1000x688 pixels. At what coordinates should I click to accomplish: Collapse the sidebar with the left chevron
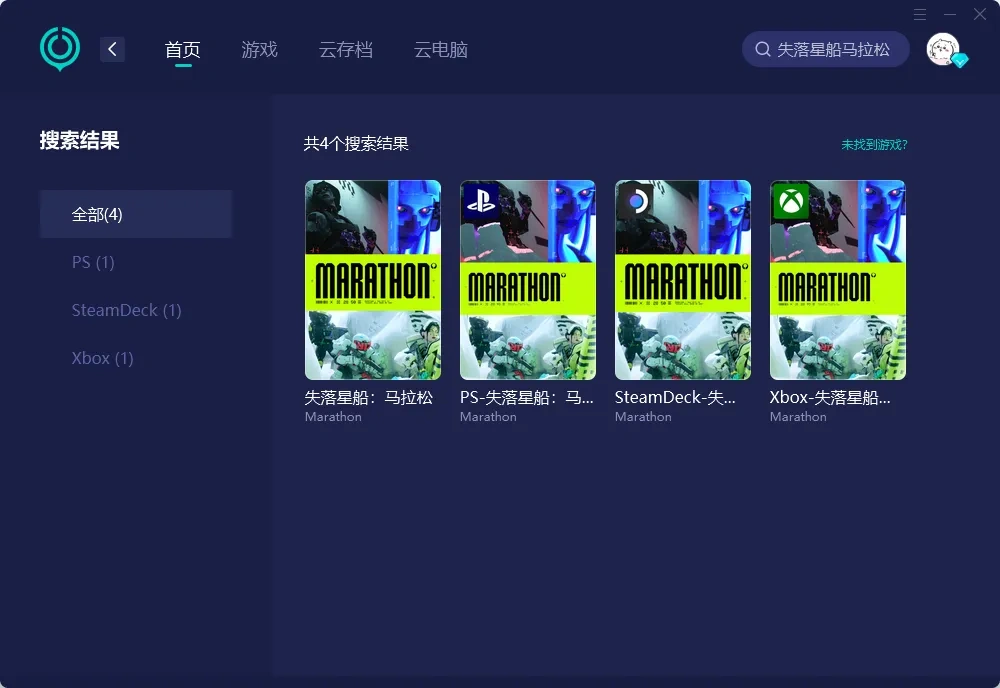(112, 48)
